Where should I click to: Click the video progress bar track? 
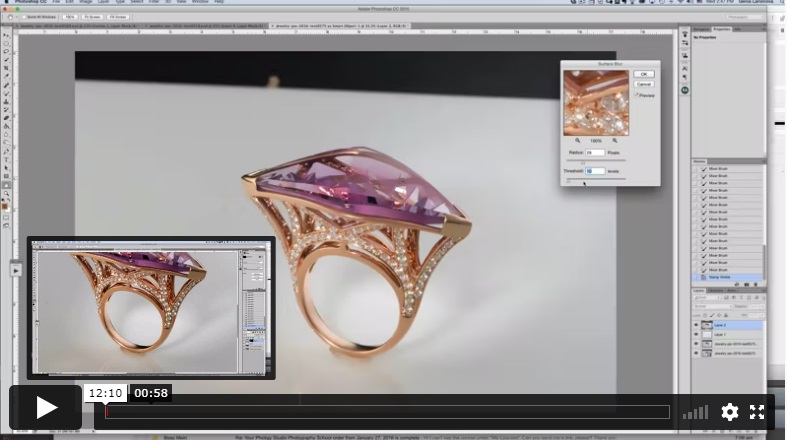click(387, 412)
